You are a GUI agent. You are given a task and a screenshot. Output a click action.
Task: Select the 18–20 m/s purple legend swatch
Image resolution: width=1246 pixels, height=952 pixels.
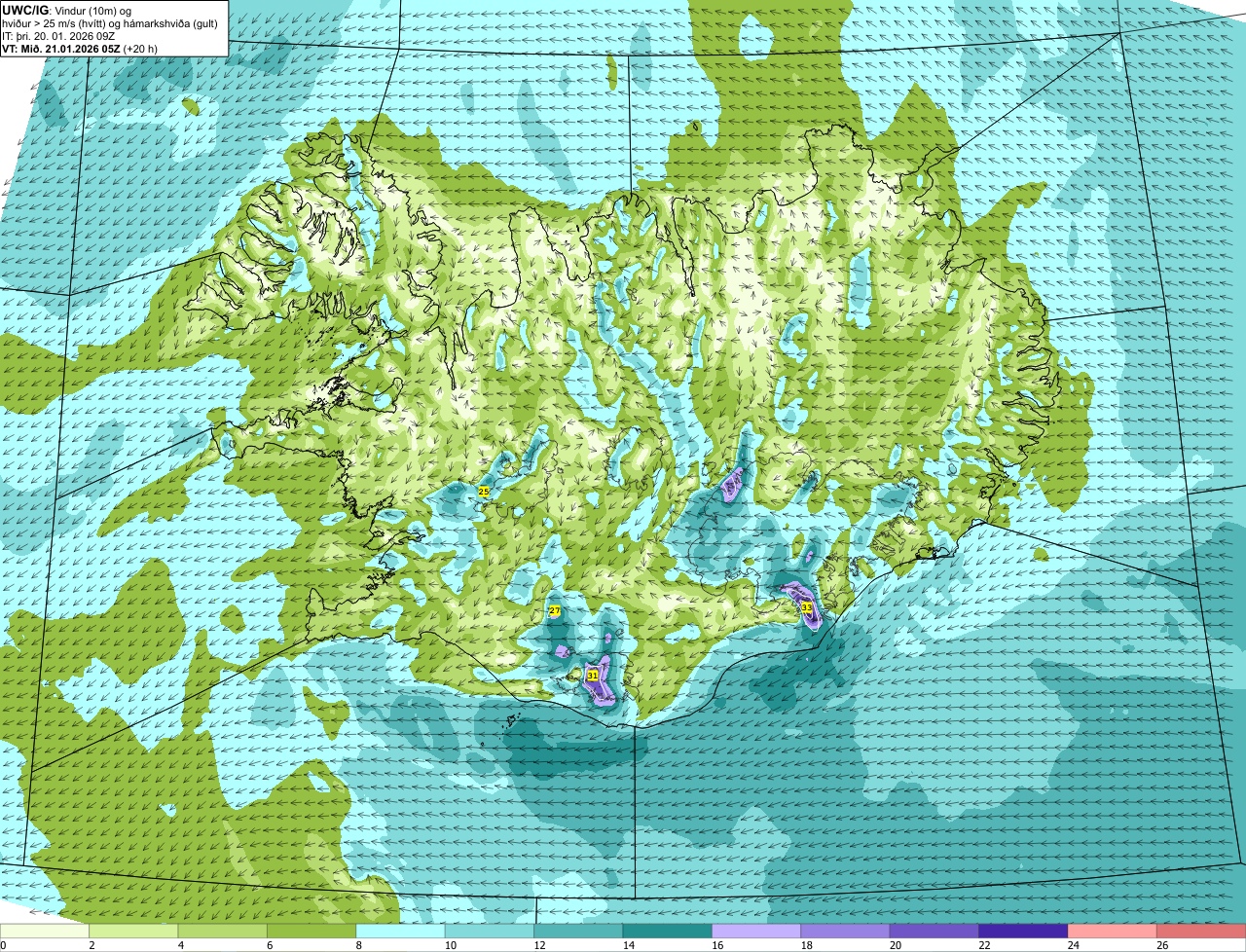tap(846, 932)
